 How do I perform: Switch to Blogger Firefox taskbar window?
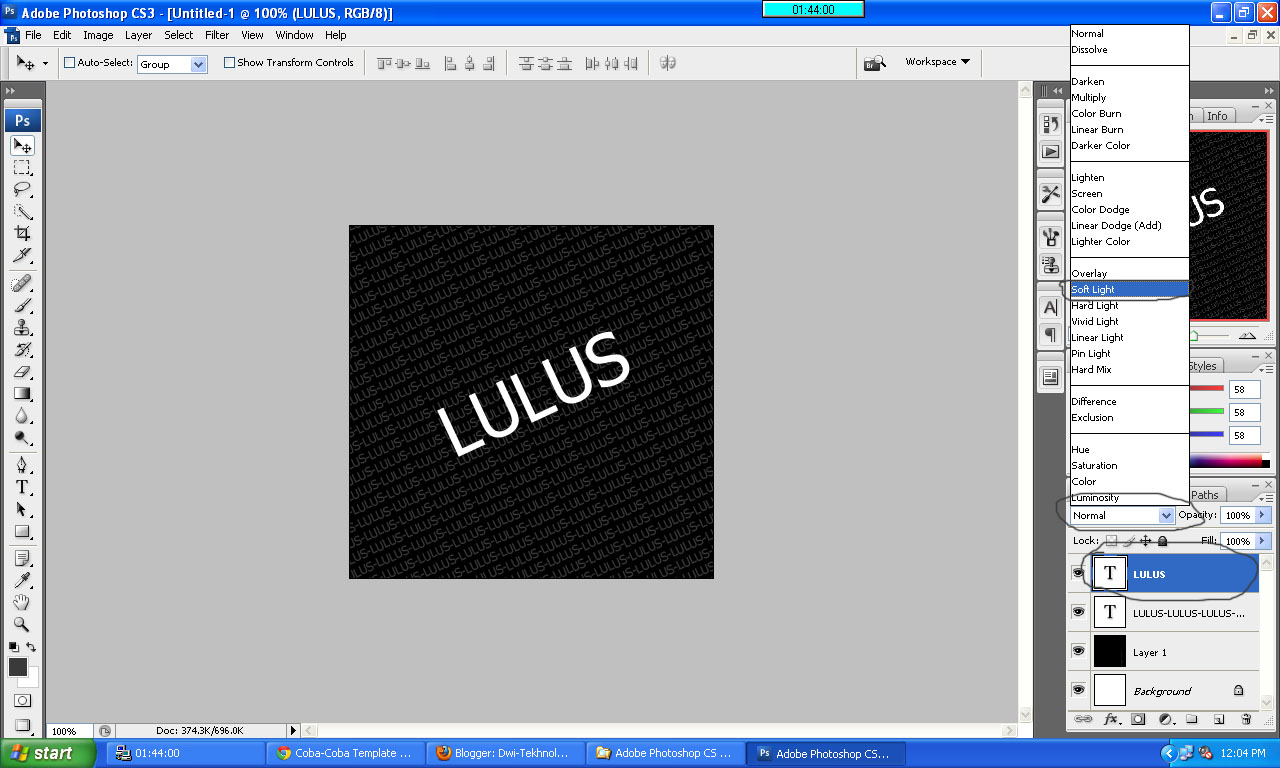pos(506,753)
